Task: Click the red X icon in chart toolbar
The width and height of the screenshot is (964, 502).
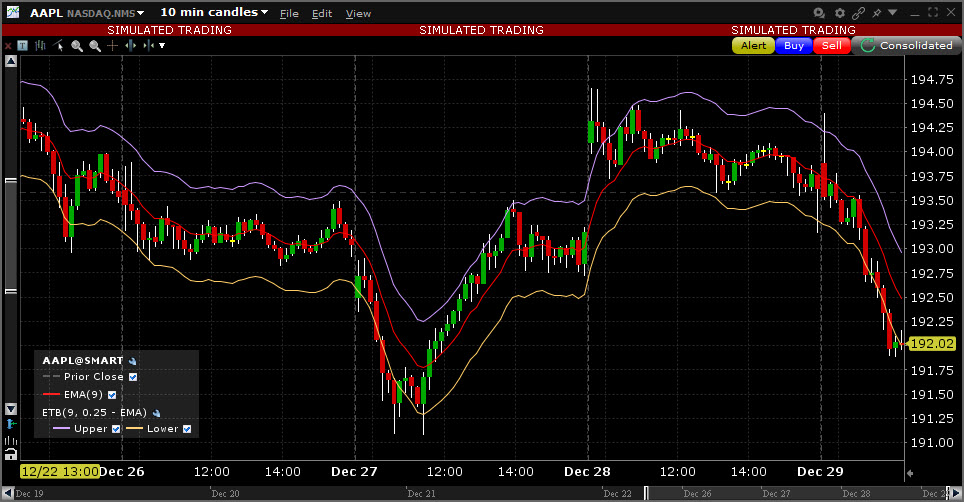Action: click(8, 46)
